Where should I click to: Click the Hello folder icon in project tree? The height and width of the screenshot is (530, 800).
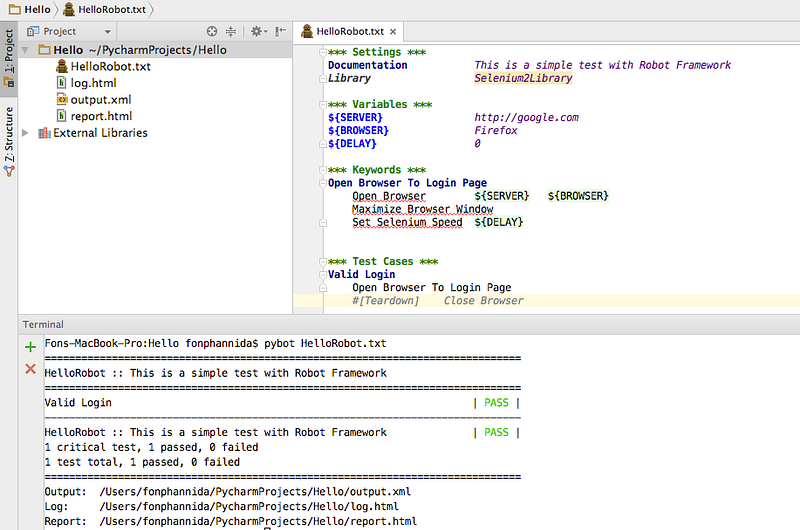pos(44,49)
